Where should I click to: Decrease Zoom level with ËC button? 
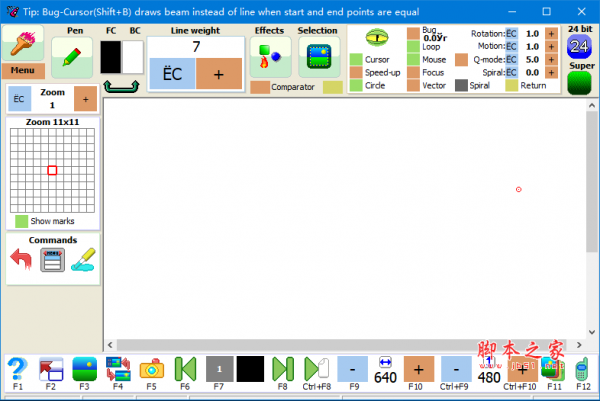tap(19, 99)
